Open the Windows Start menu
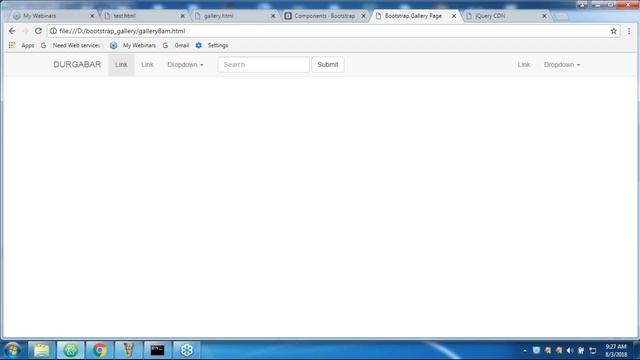 point(13,350)
